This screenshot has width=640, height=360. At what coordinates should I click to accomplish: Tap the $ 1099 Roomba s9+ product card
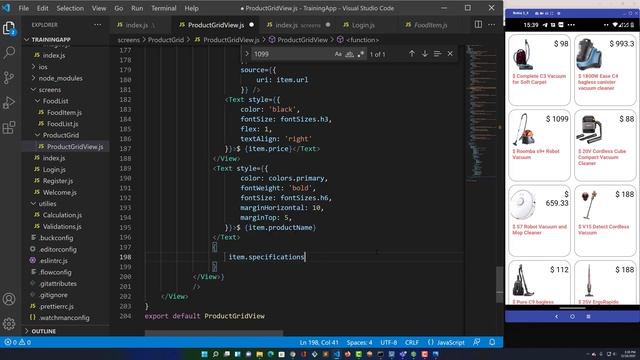click(539, 145)
